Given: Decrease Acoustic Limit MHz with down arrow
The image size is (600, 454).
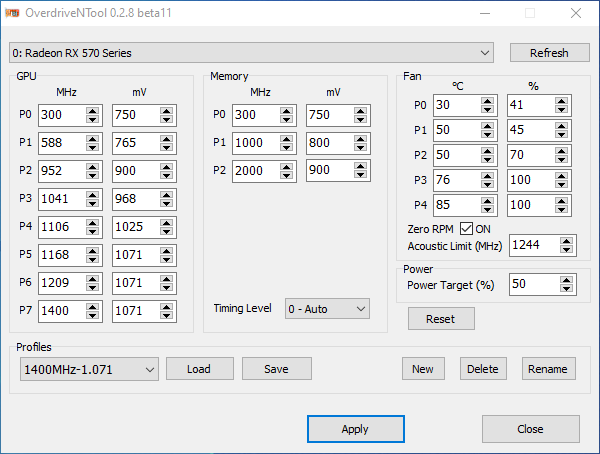Looking at the screenshot, I should [x=566, y=249].
